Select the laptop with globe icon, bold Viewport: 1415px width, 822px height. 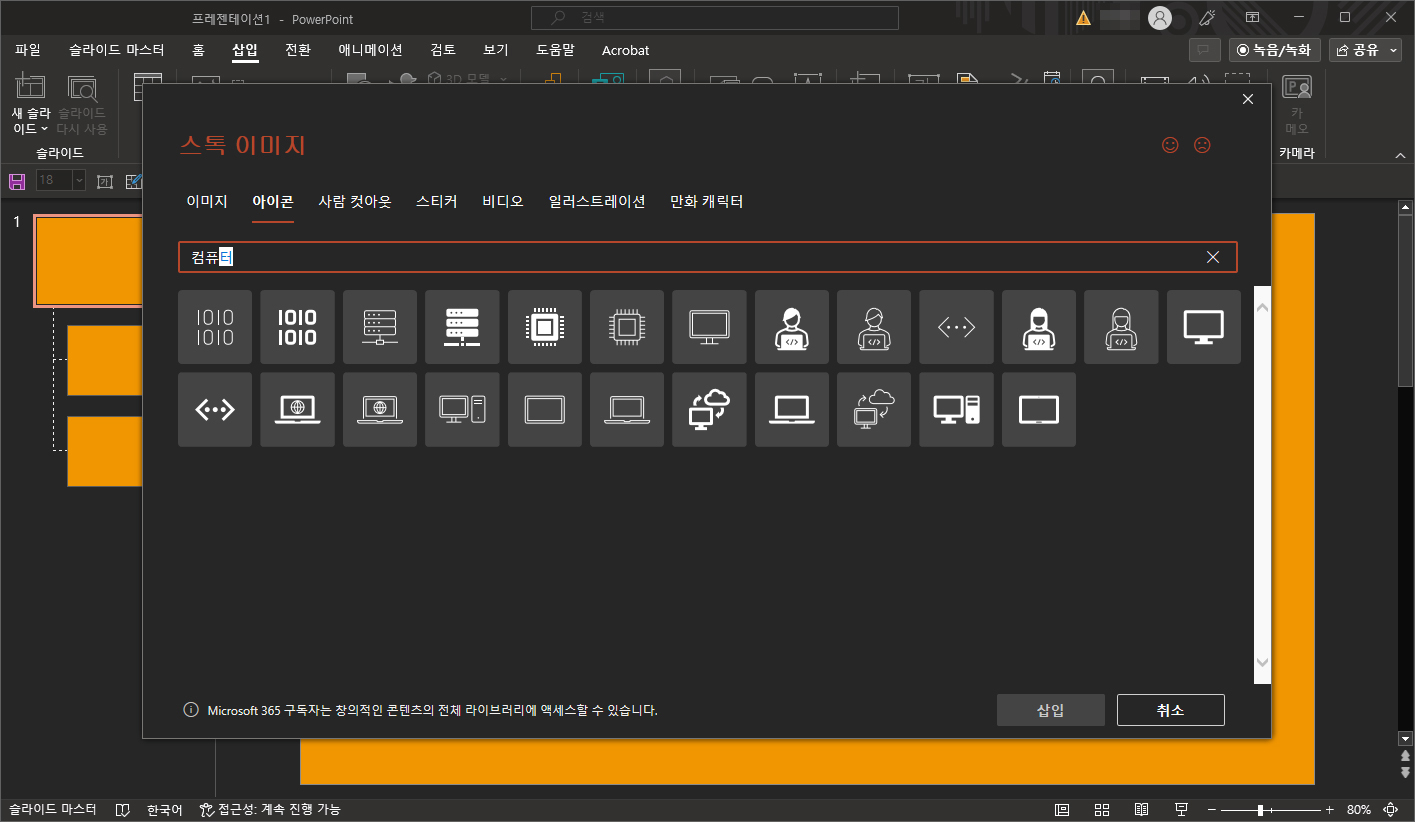pos(297,410)
